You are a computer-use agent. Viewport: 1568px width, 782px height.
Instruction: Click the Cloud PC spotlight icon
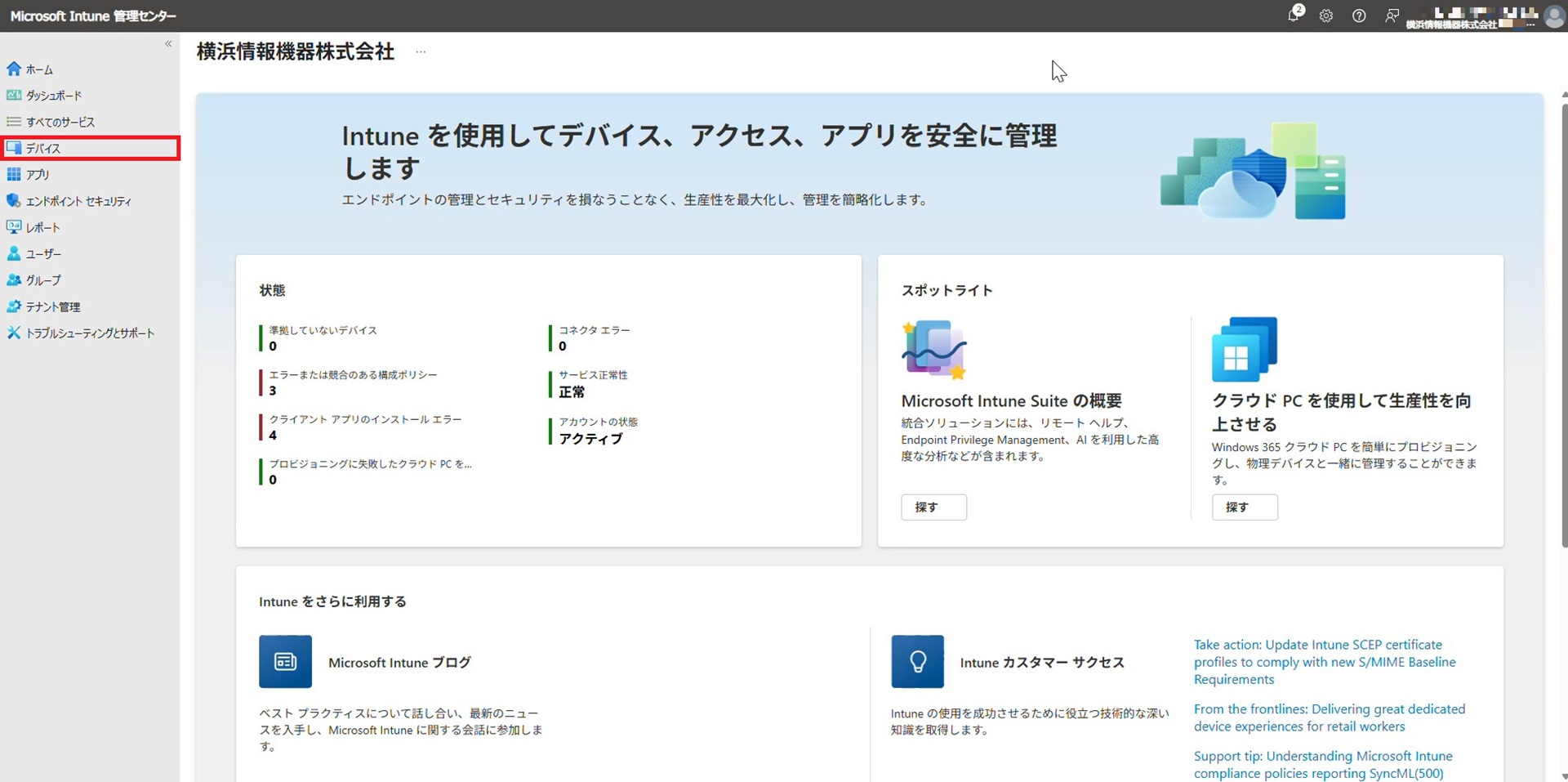[1244, 350]
